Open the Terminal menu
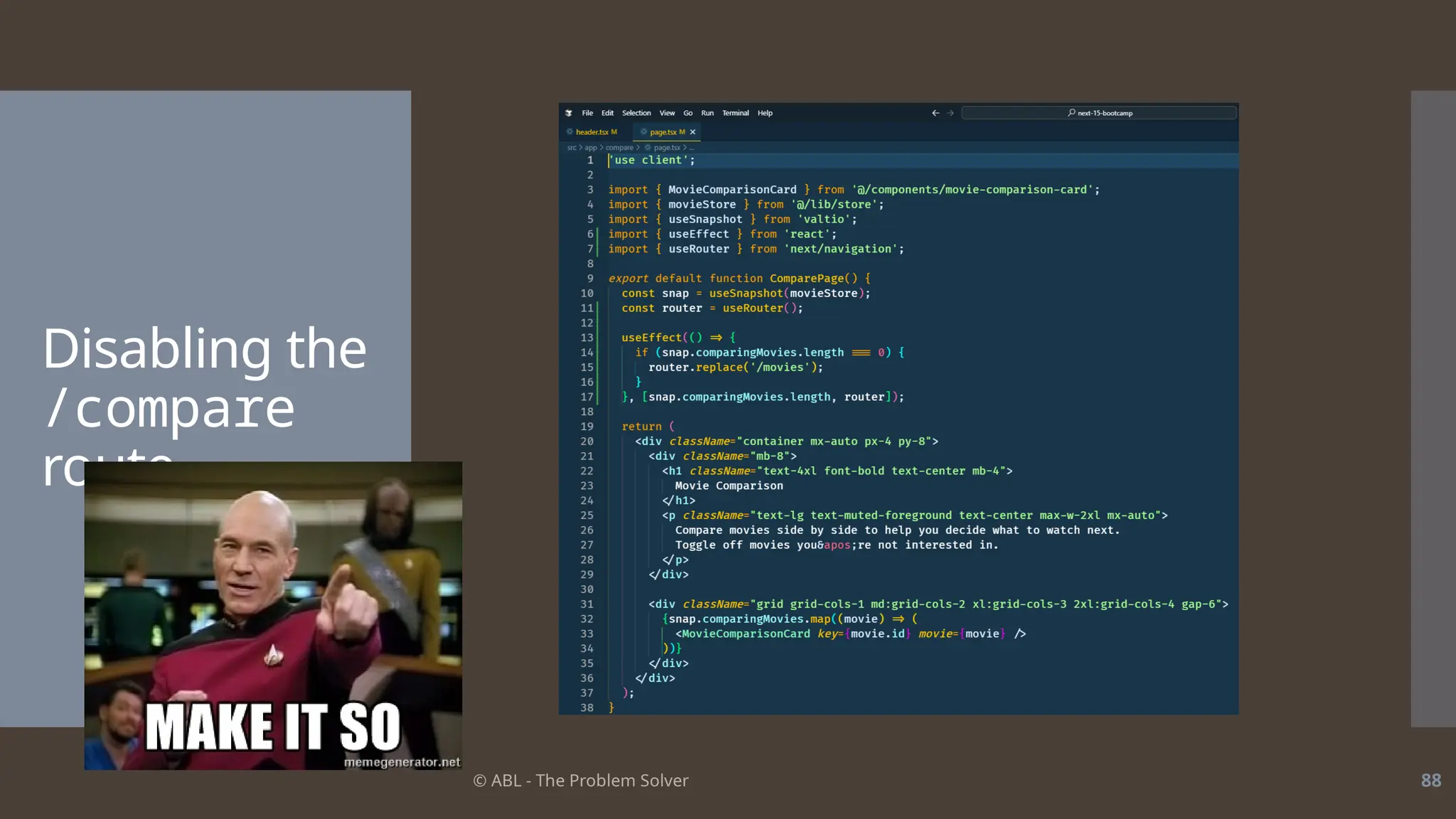 tap(735, 113)
